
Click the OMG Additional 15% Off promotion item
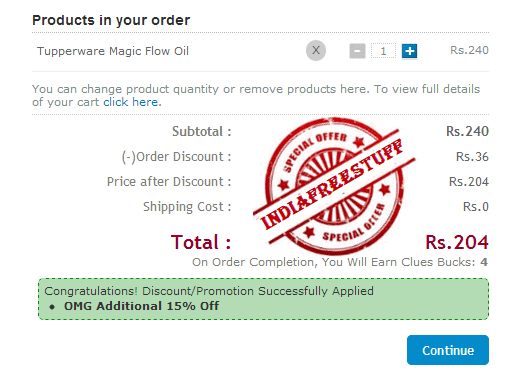click(x=141, y=306)
